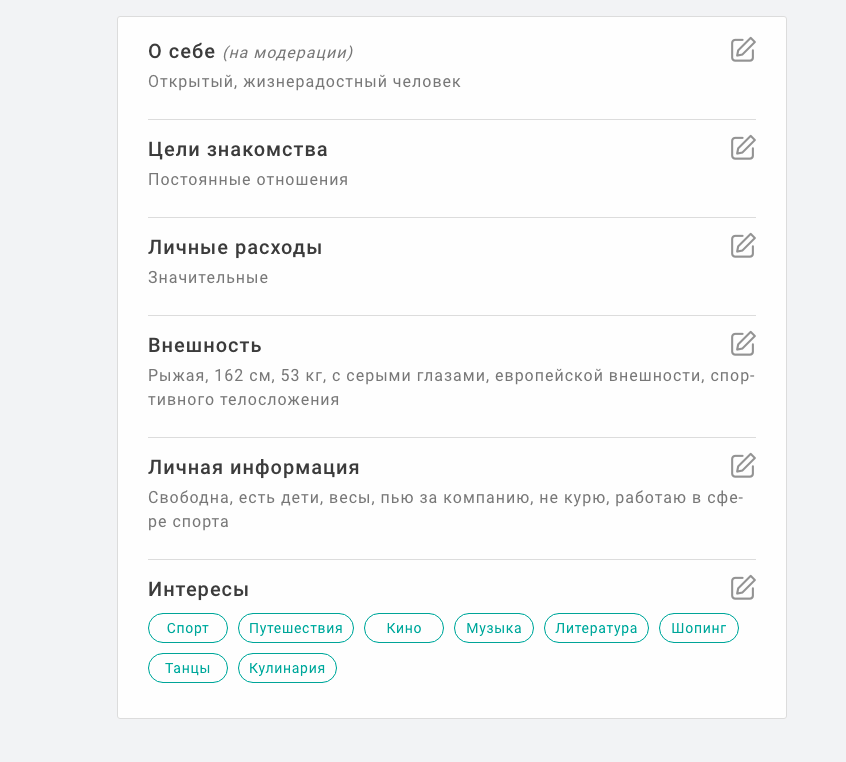The height and width of the screenshot is (762, 846).
Task: Click the Значительные expenses value
Action: click(x=208, y=277)
